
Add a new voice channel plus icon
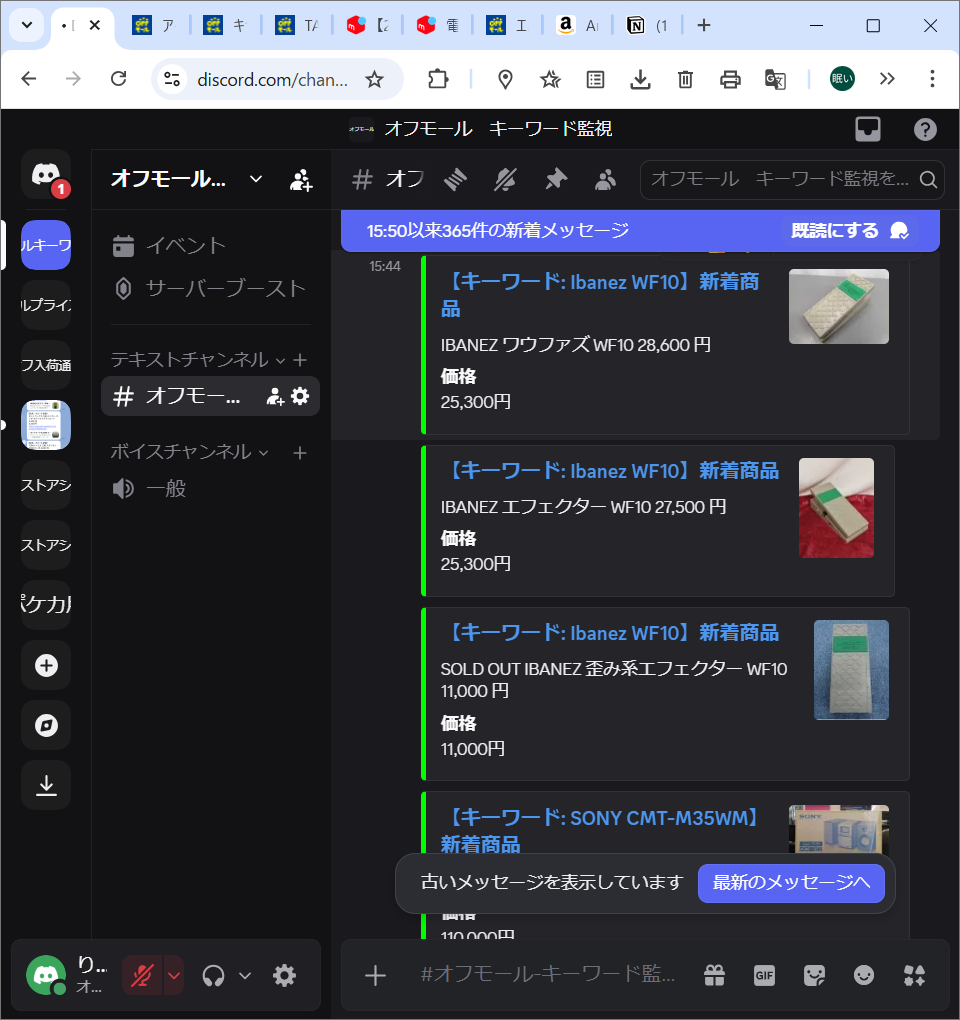coord(300,452)
